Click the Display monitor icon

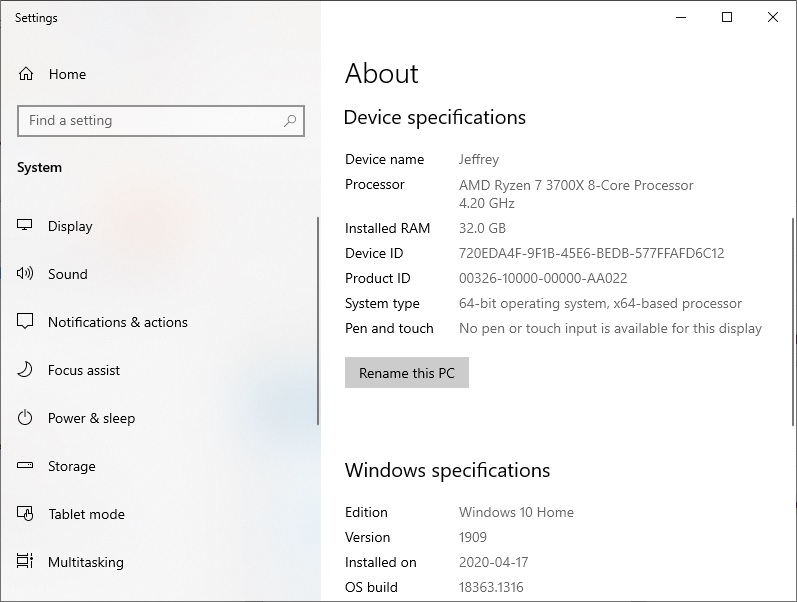(24, 225)
